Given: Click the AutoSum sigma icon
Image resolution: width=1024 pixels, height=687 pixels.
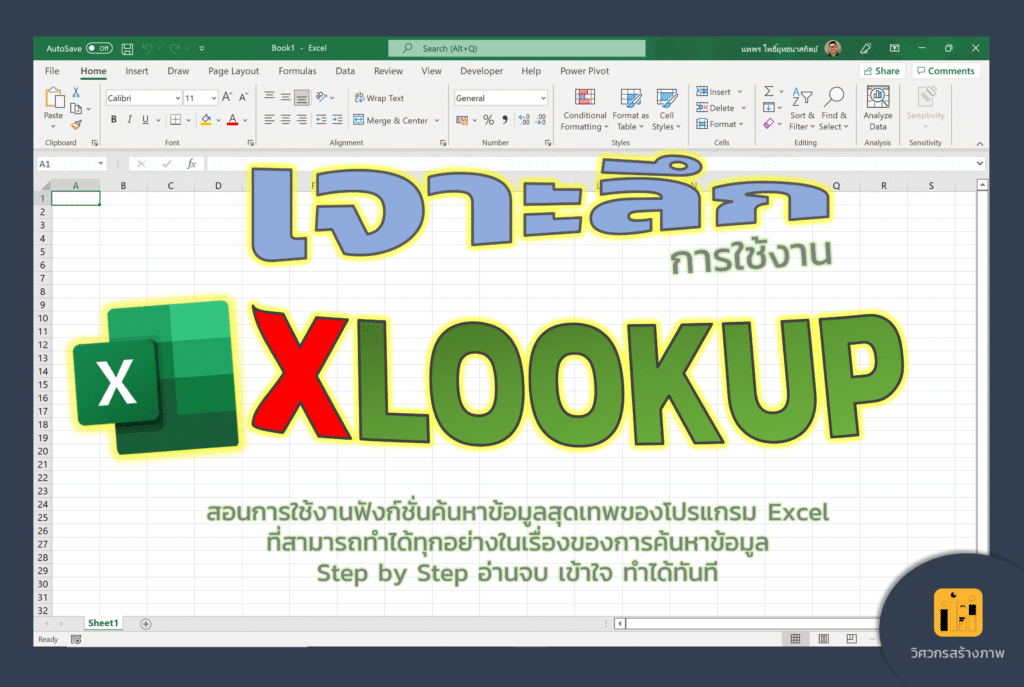Looking at the screenshot, I should point(769,91).
